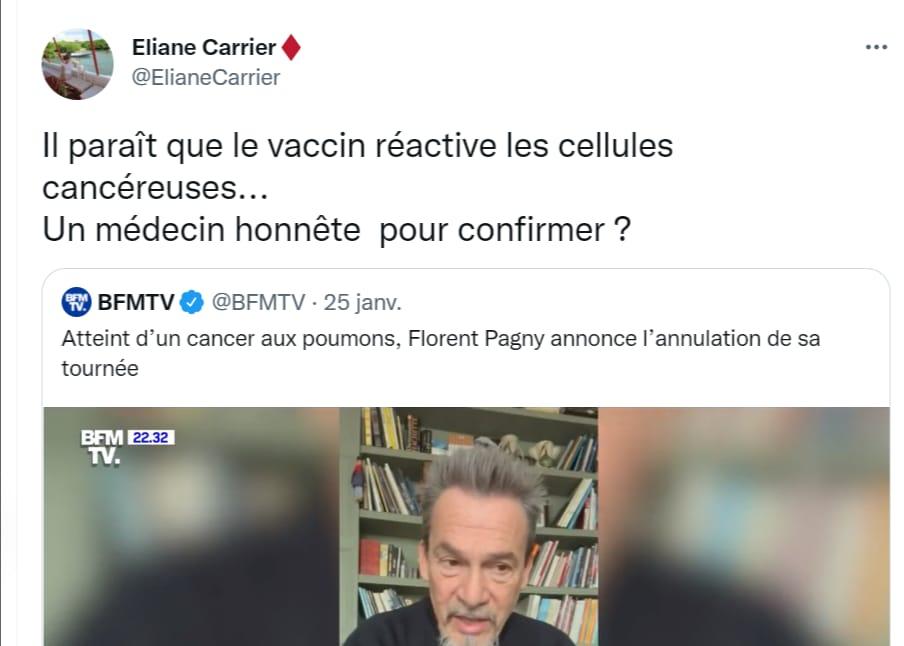
Task: Click the blurred left side of the video
Action: coord(191,527)
